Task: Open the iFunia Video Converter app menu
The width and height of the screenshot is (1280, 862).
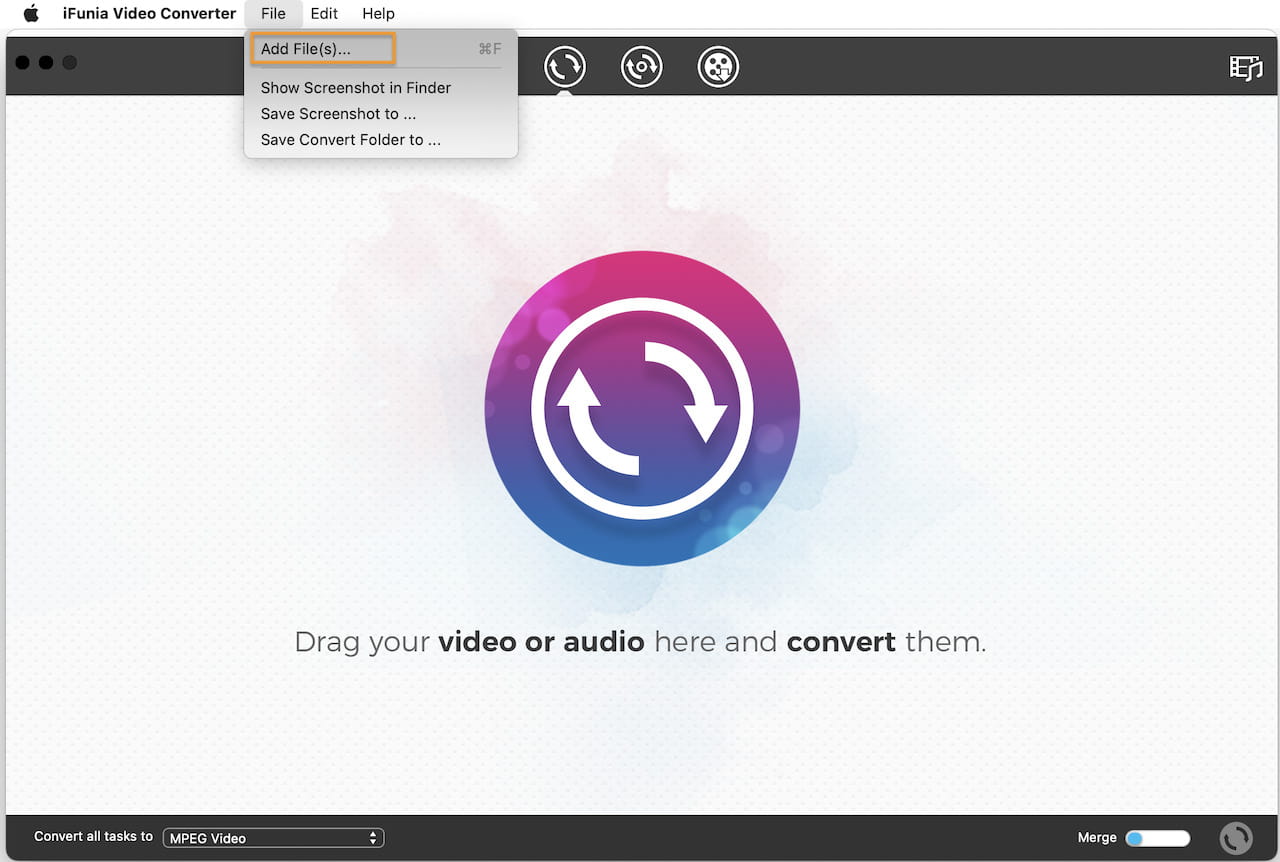Action: 149,14
